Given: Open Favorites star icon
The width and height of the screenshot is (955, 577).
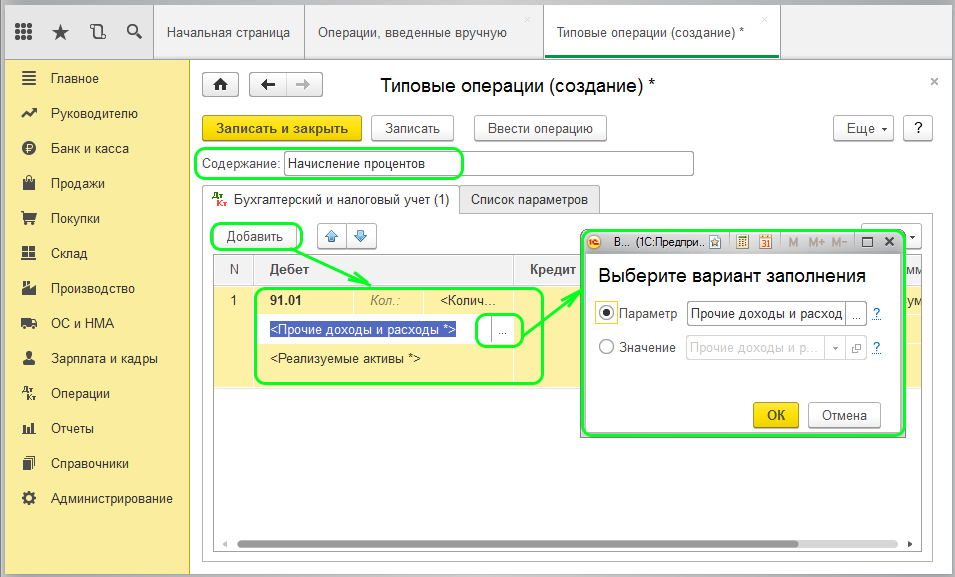Looking at the screenshot, I should [60, 32].
